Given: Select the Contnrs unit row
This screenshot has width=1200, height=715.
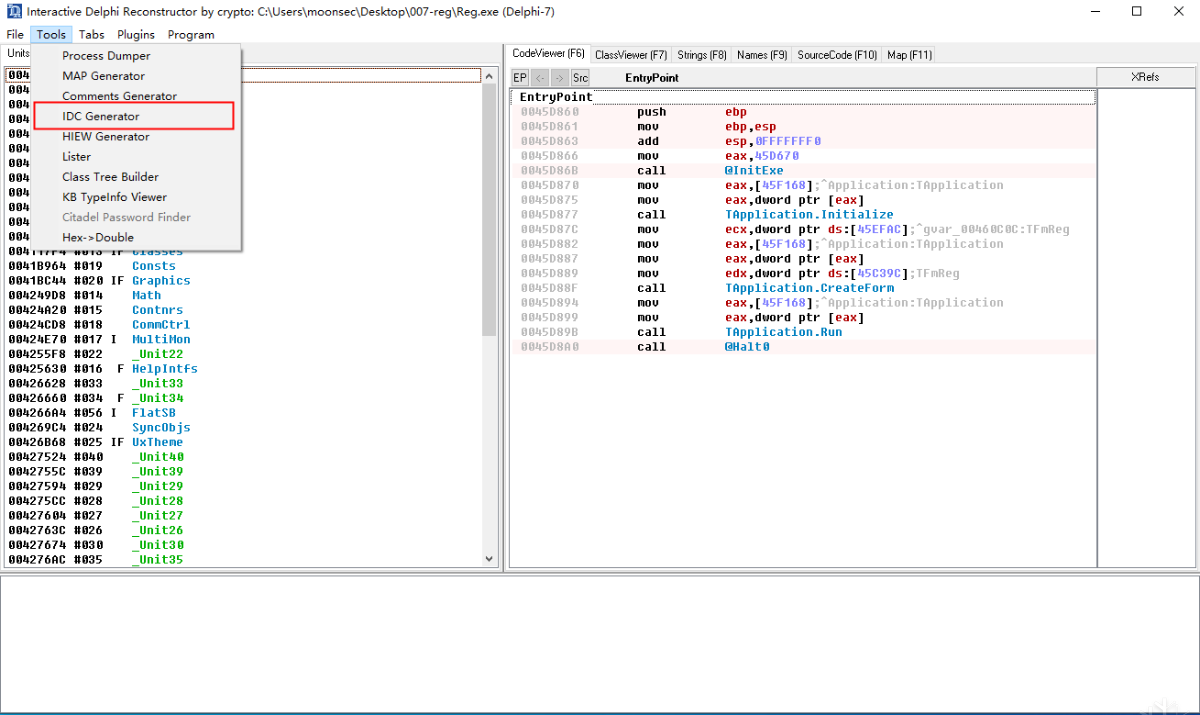Looking at the screenshot, I should point(243,310).
